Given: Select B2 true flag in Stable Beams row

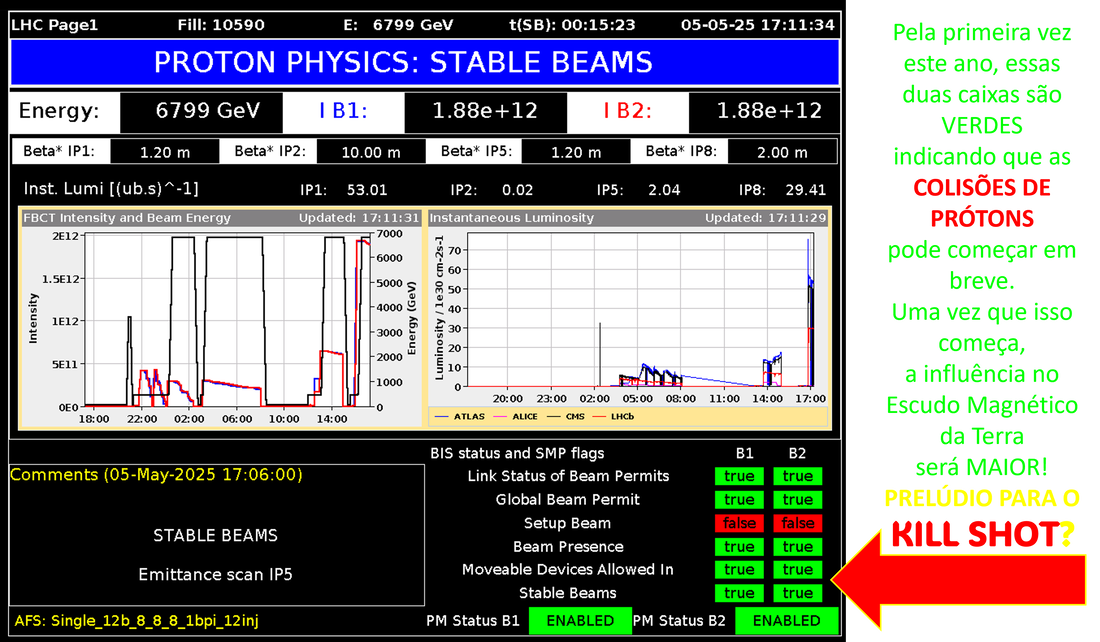Looking at the screenshot, I should pyautogui.click(x=798, y=594).
